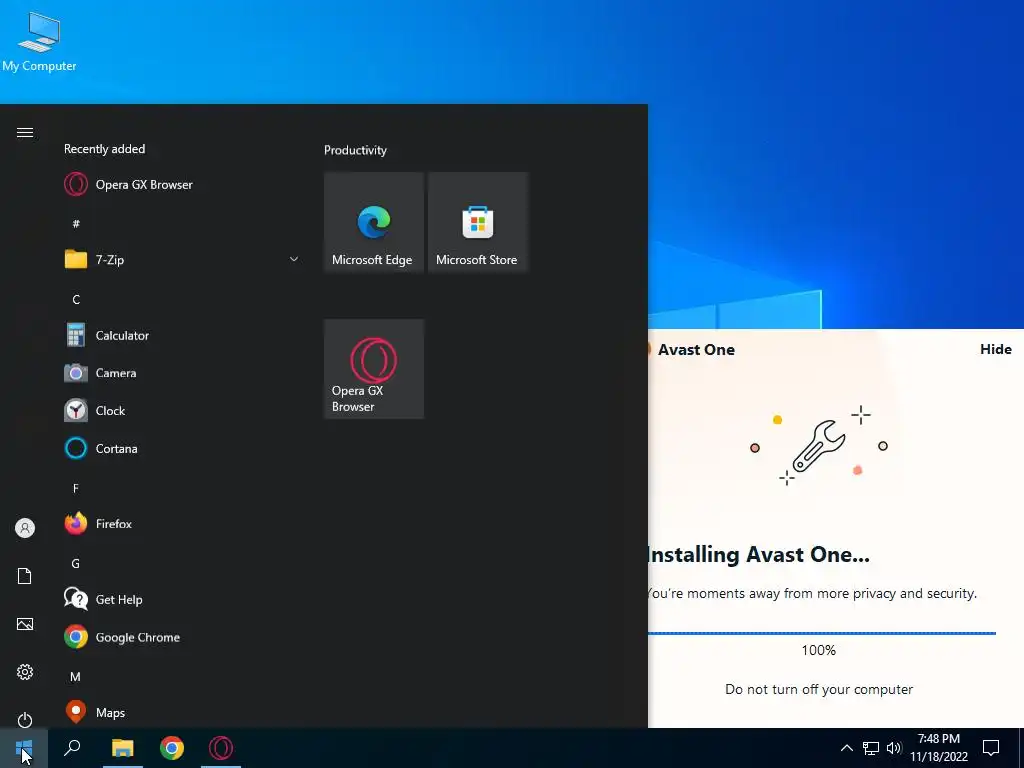This screenshot has height=768, width=1024.
Task: Open File Explorer from the taskbar
Action: (x=122, y=748)
